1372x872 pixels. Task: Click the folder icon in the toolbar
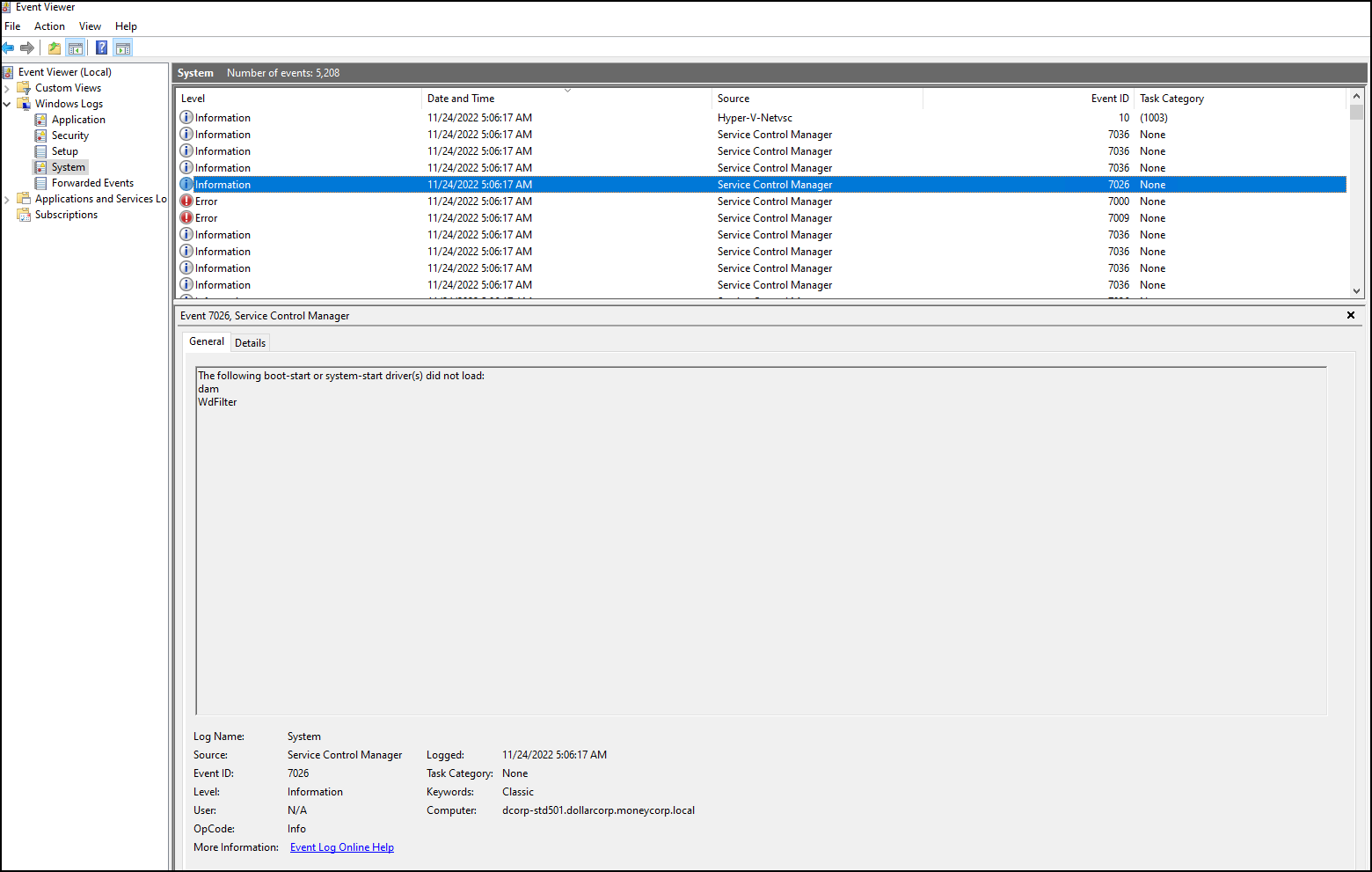tap(54, 48)
